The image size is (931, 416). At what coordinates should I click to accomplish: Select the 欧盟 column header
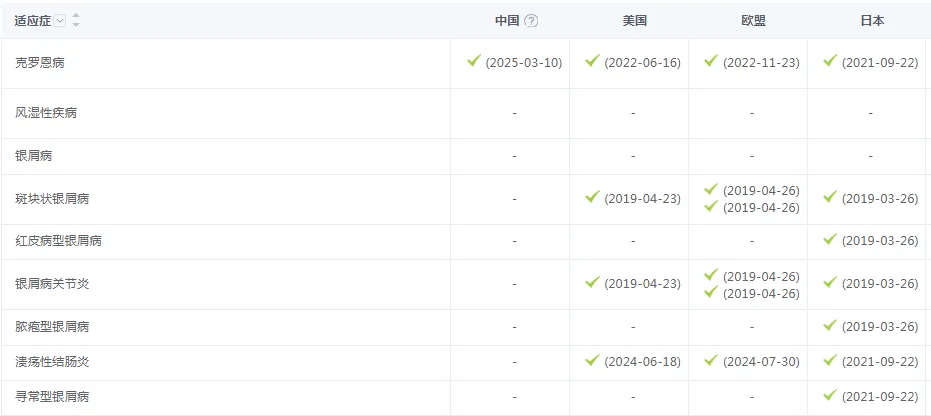[x=752, y=21]
